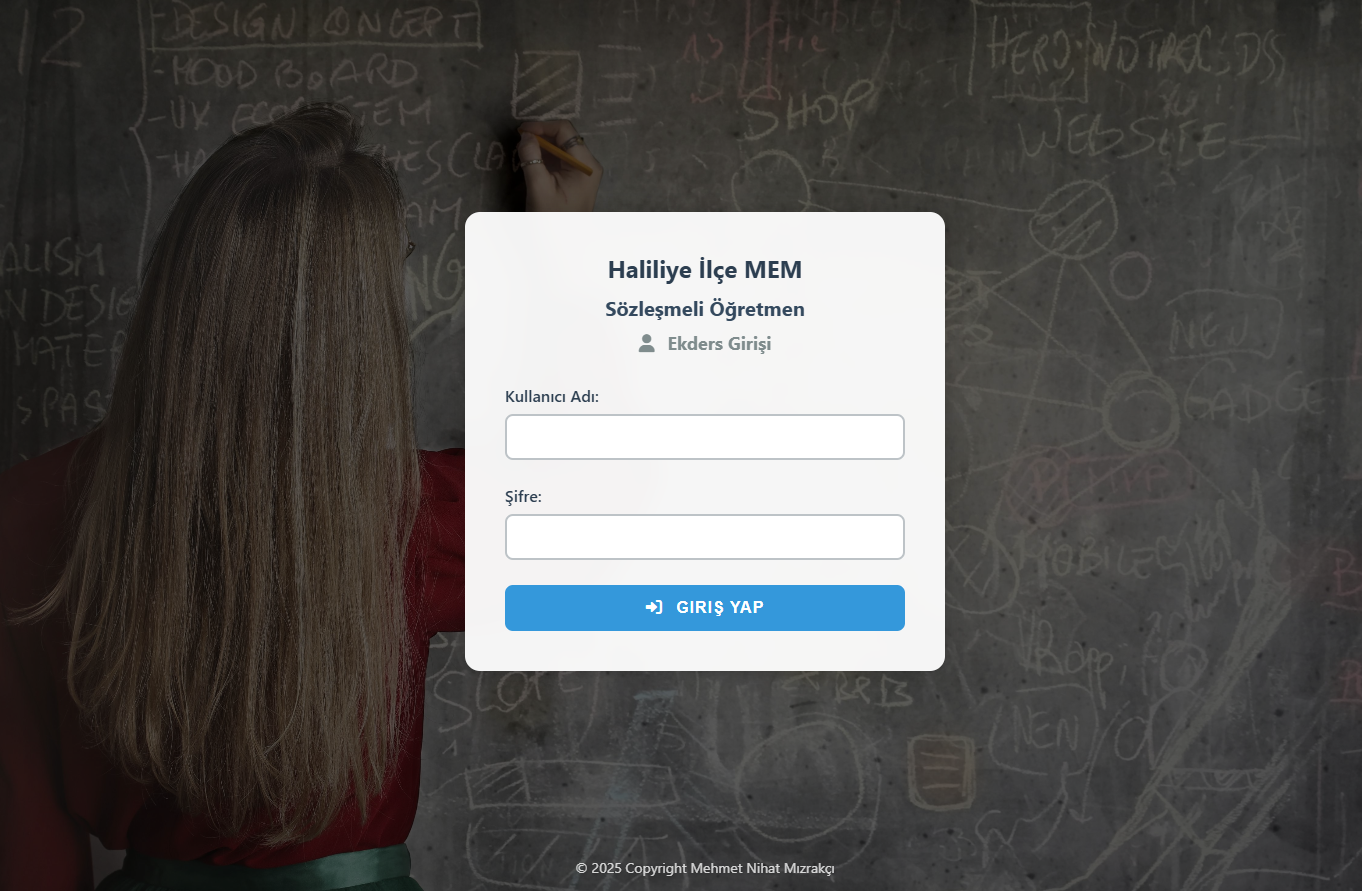Click the Şifre label text
Screen dimensions: 1362x891
523,496
